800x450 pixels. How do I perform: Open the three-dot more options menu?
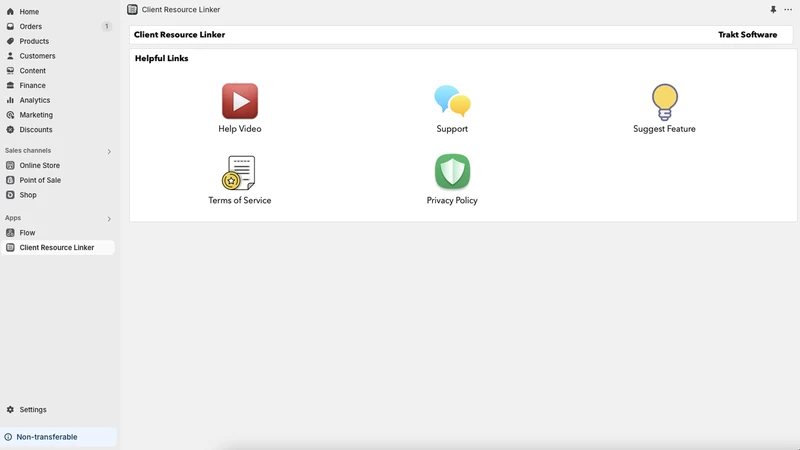788,10
